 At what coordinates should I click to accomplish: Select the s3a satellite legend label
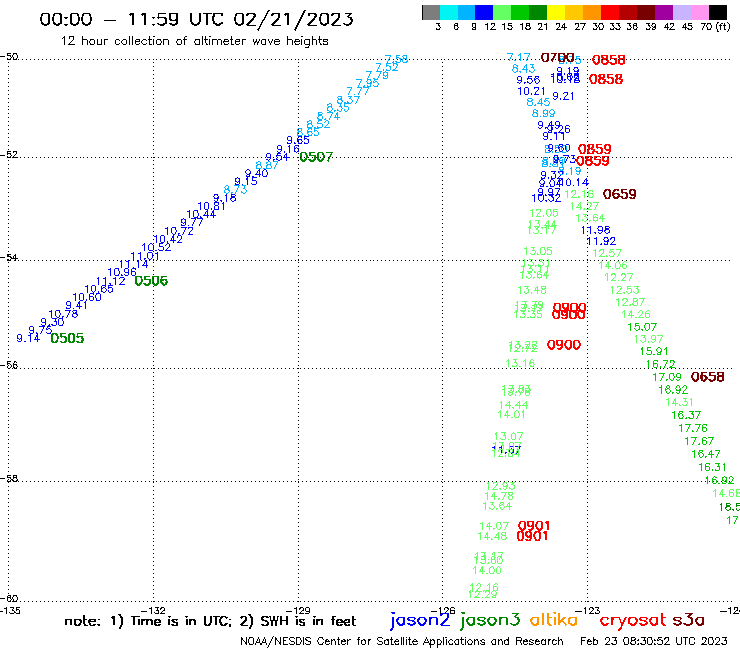coord(689,620)
